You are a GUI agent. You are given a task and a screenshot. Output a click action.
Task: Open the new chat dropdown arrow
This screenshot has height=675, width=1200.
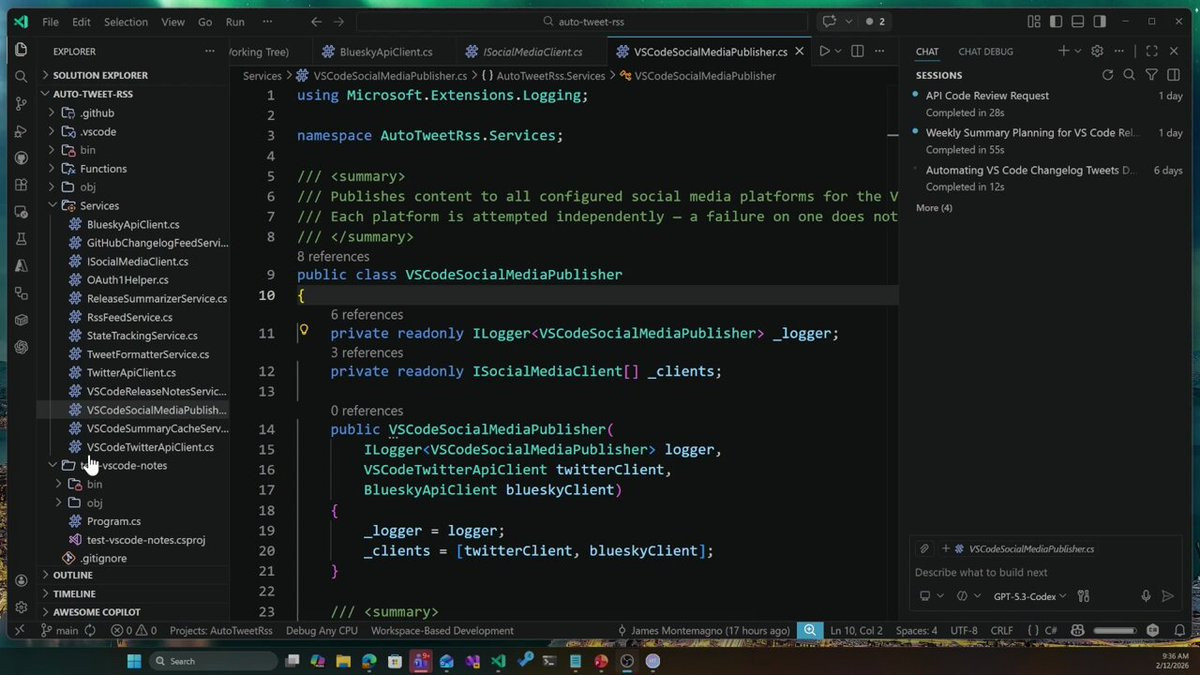tap(1077, 51)
